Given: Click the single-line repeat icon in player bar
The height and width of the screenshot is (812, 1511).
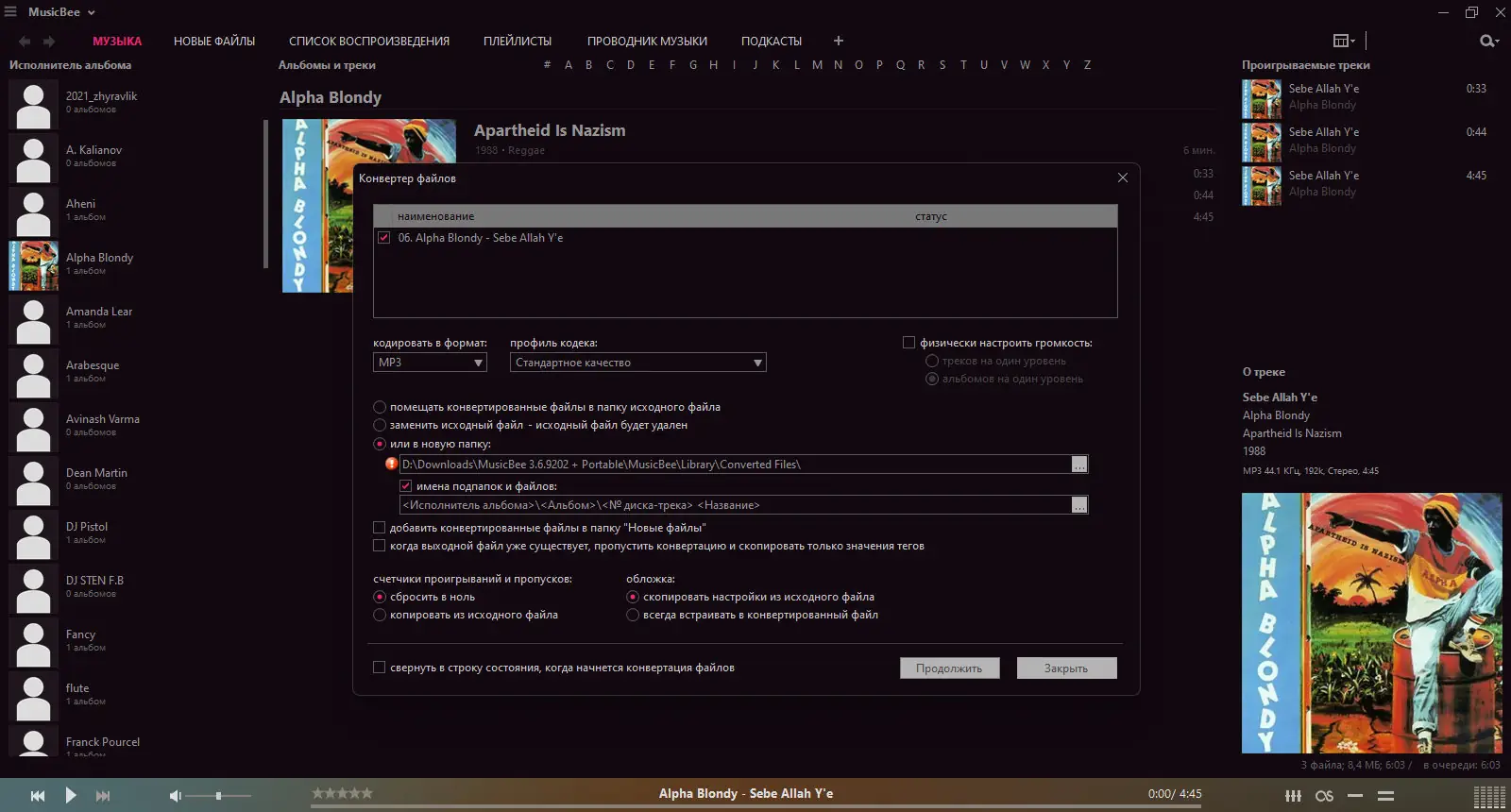Looking at the screenshot, I should point(1355,796).
